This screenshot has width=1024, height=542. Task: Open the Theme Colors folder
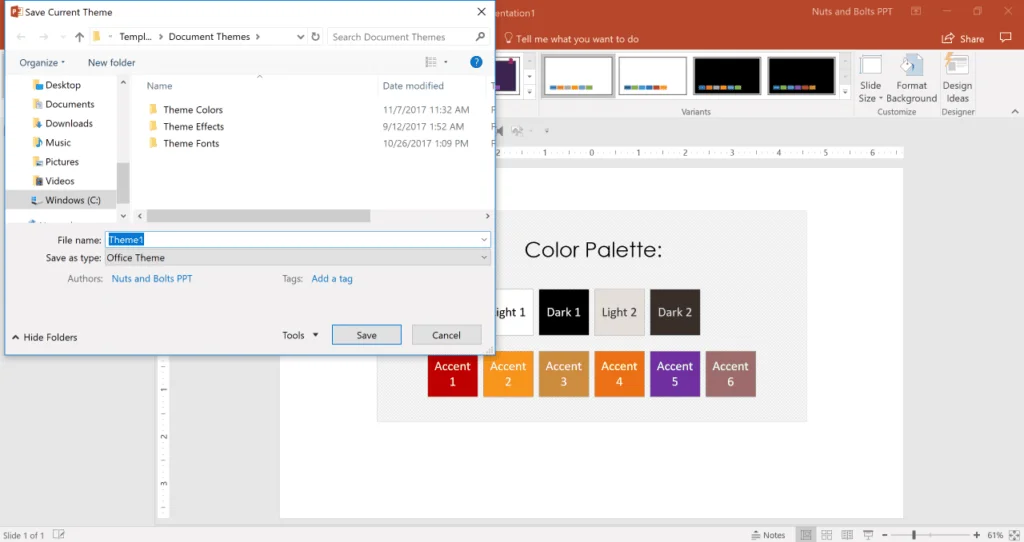pos(193,110)
